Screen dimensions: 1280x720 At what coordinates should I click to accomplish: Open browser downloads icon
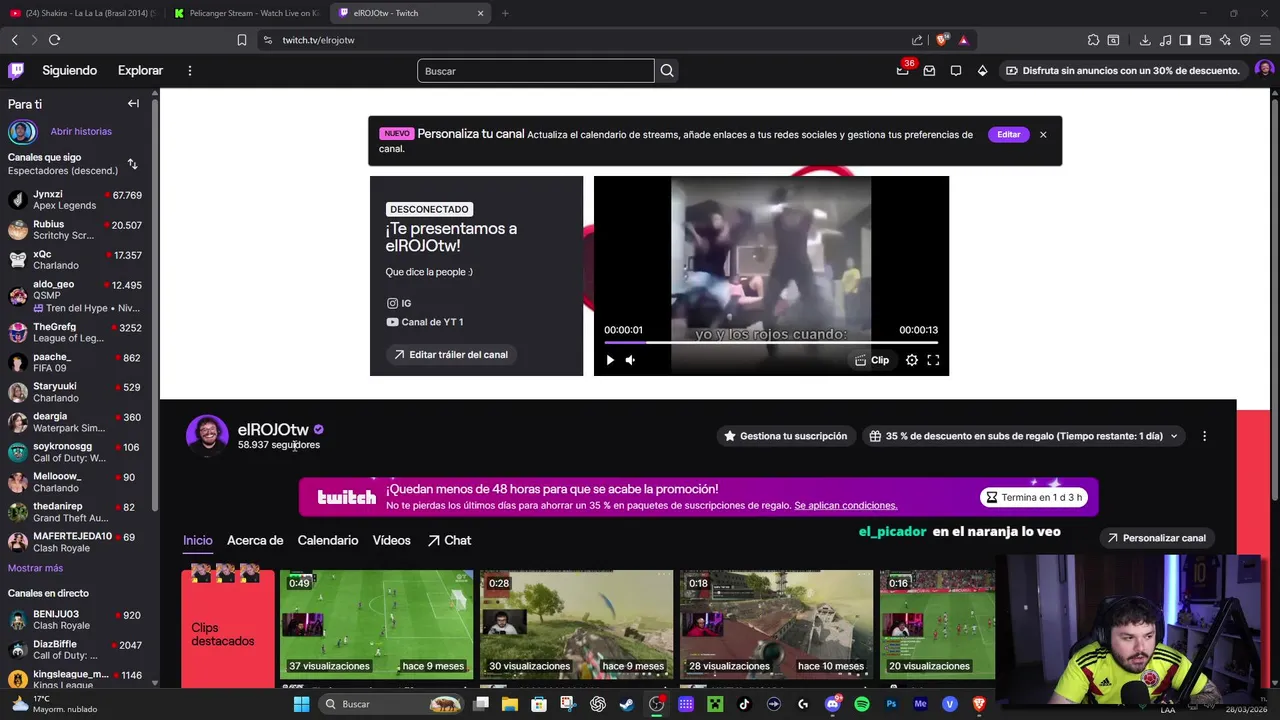click(x=1145, y=40)
